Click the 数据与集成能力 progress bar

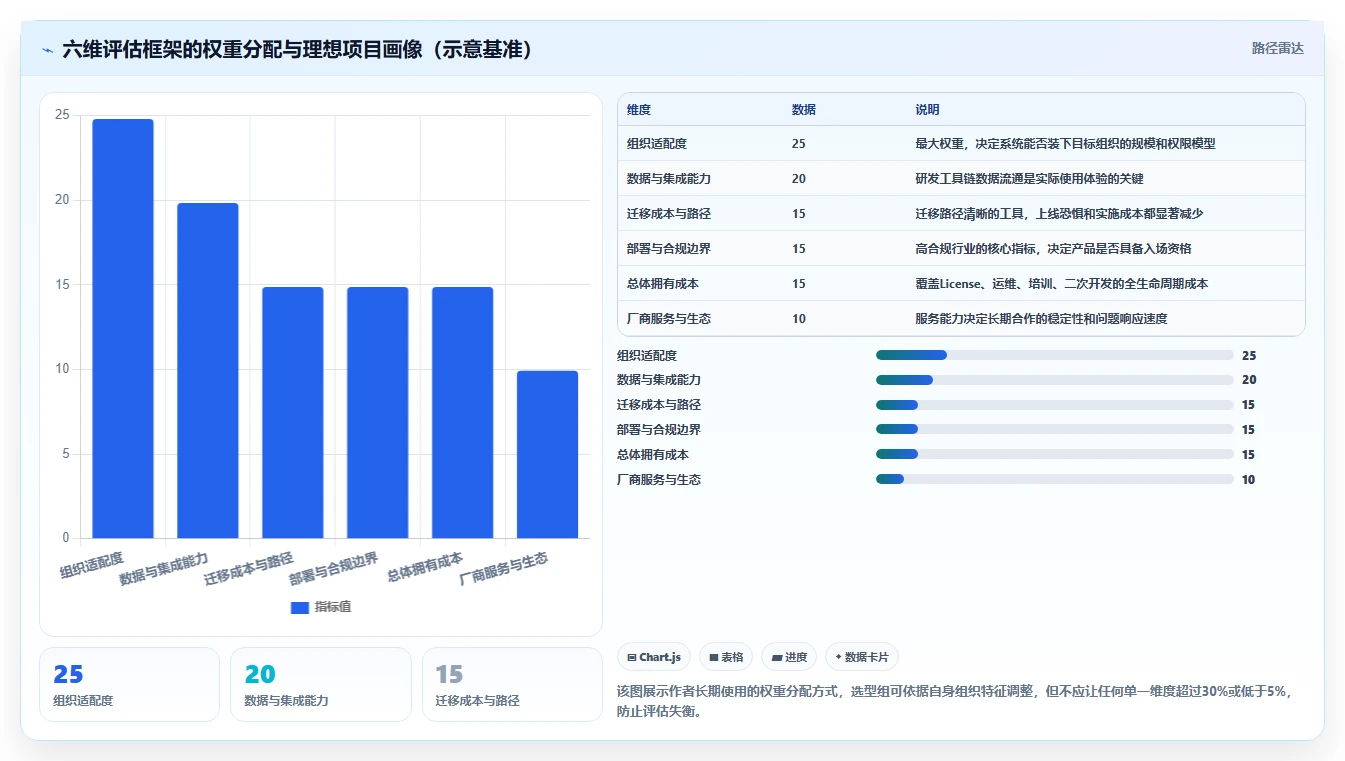coord(1055,380)
